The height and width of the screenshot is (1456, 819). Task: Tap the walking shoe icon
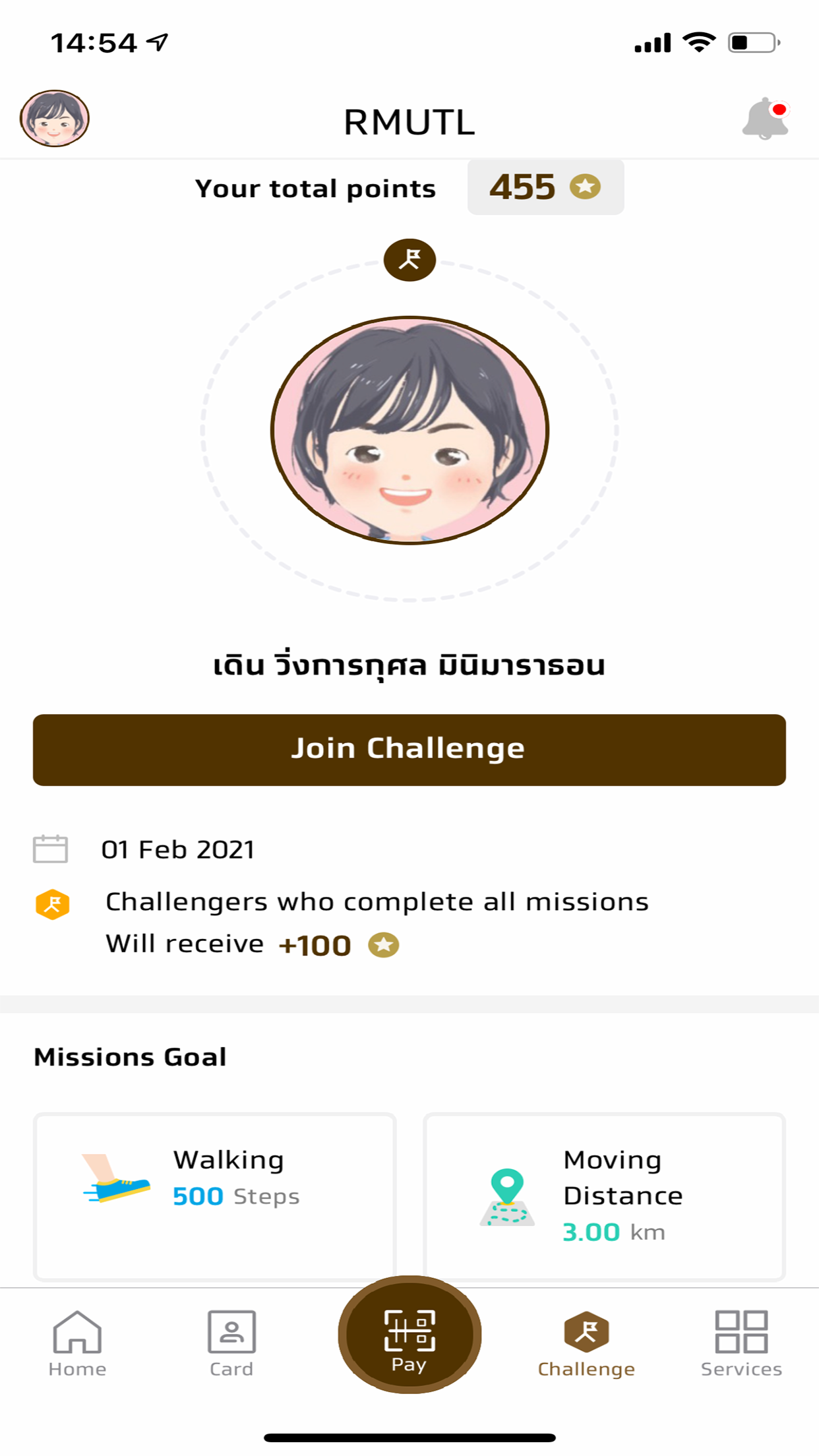point(117,1180)
